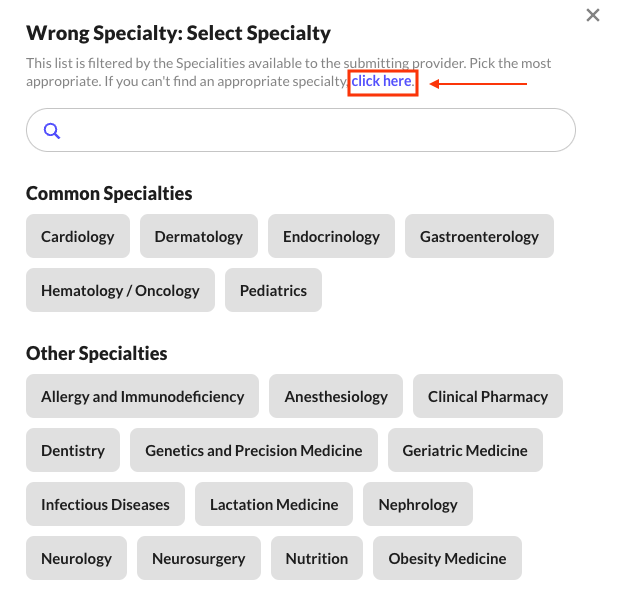Select Geriatric Medicine
Viewport: 621px width, 589px height.
tap(465, 450)
